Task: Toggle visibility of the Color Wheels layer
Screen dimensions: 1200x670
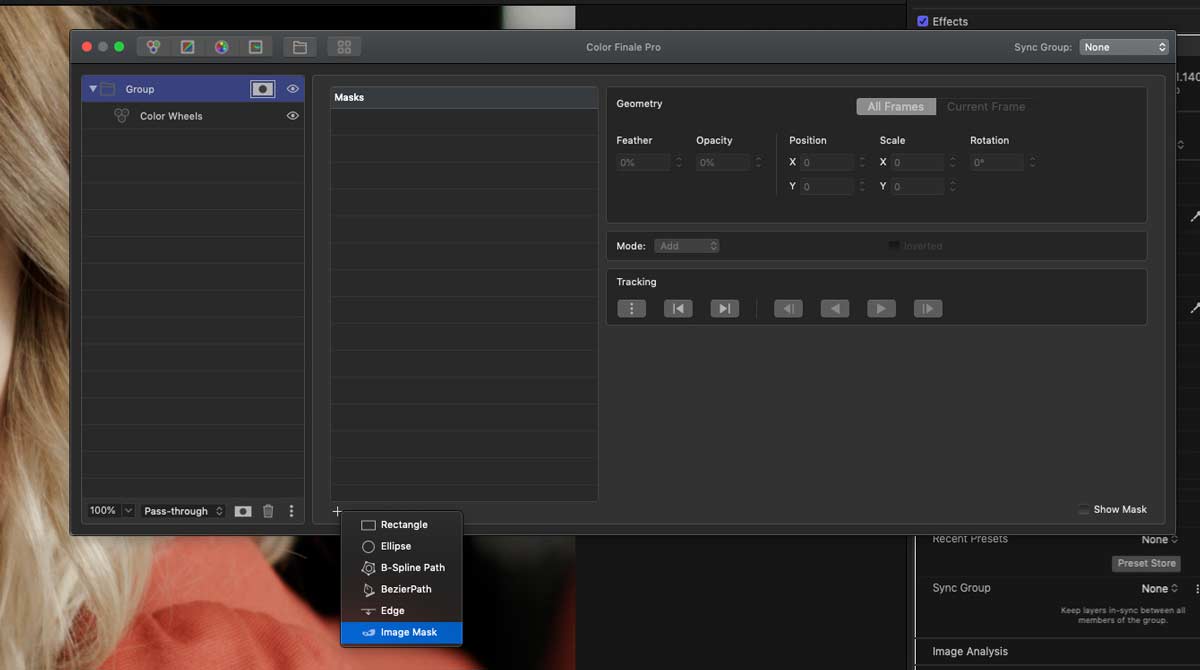Action: [x=293, y=116]
